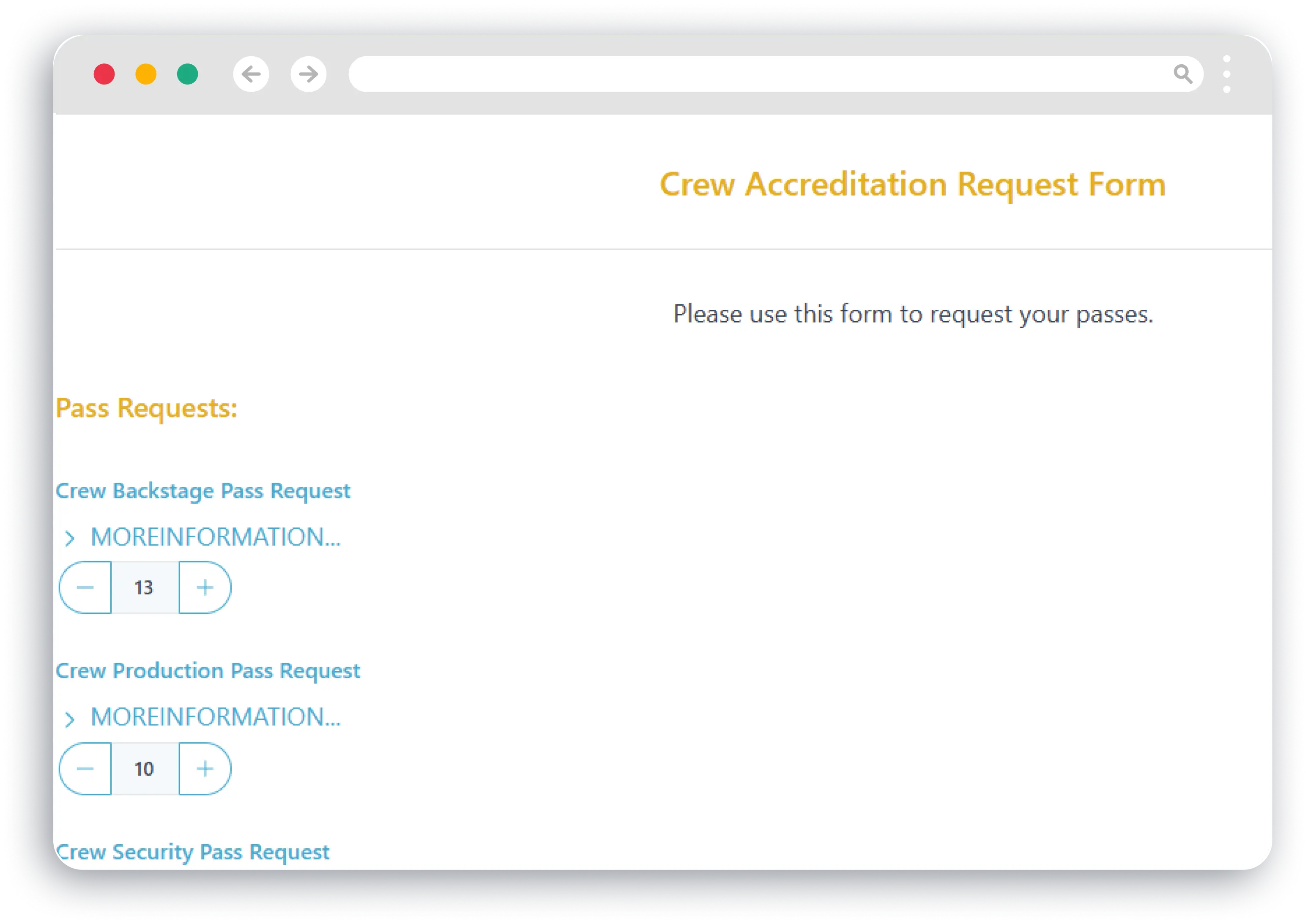The width and height of the screenshot is (1308, 924).
Task: Click the yellow window control circle
Action: [x=146, y=74]
